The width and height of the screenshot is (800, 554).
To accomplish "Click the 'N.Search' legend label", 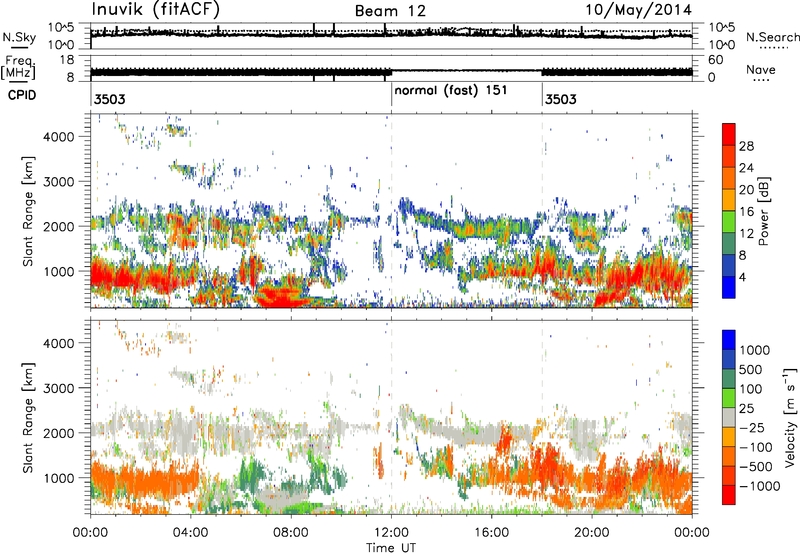I will (x=772, y=37).
